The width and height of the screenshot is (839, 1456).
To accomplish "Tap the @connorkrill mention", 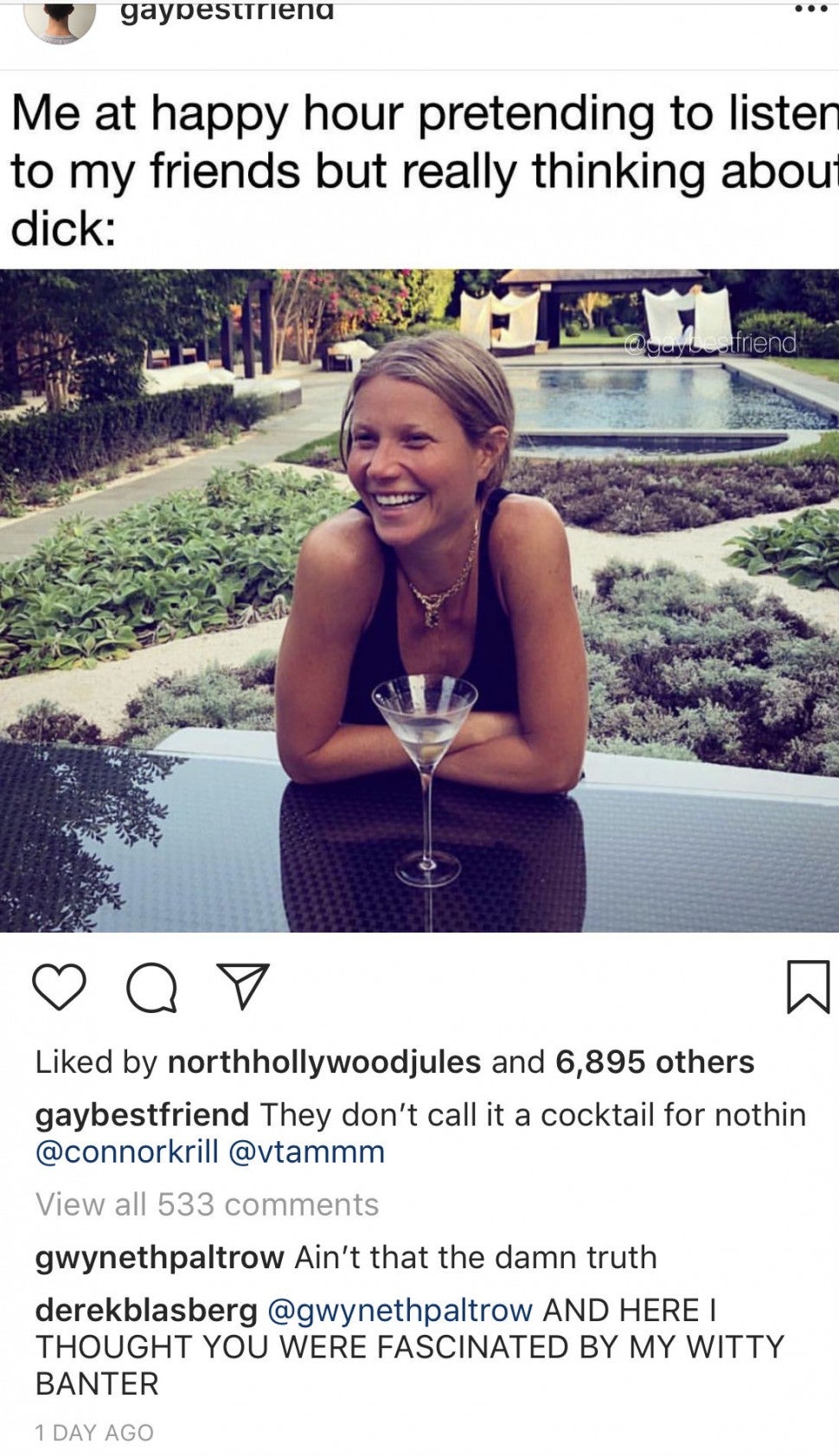I will [x=126, y=1151].
